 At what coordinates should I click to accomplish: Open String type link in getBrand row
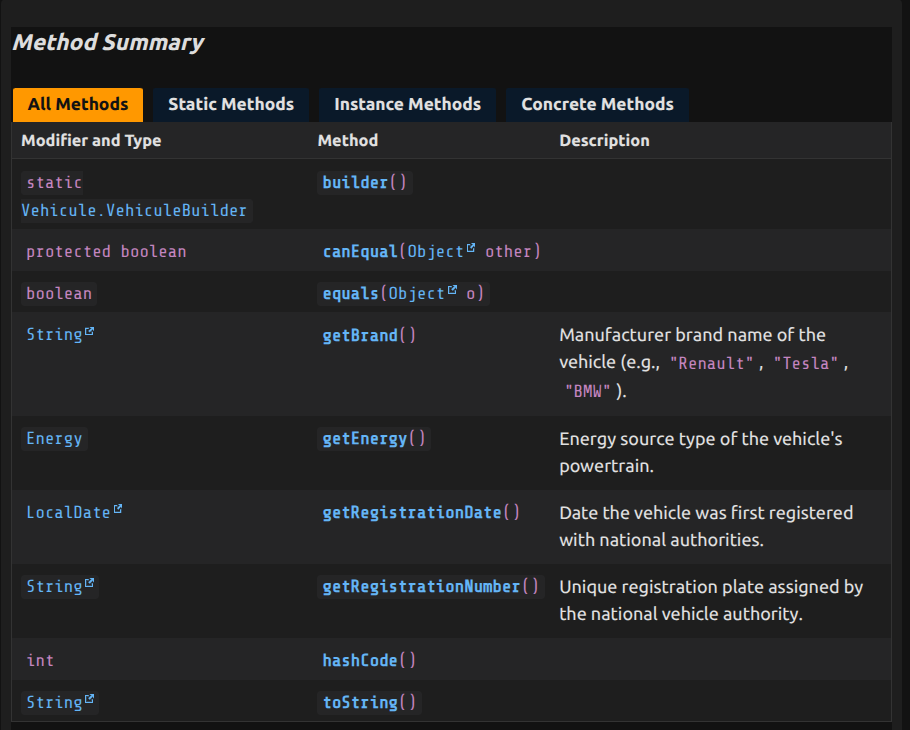click(54, 335)
